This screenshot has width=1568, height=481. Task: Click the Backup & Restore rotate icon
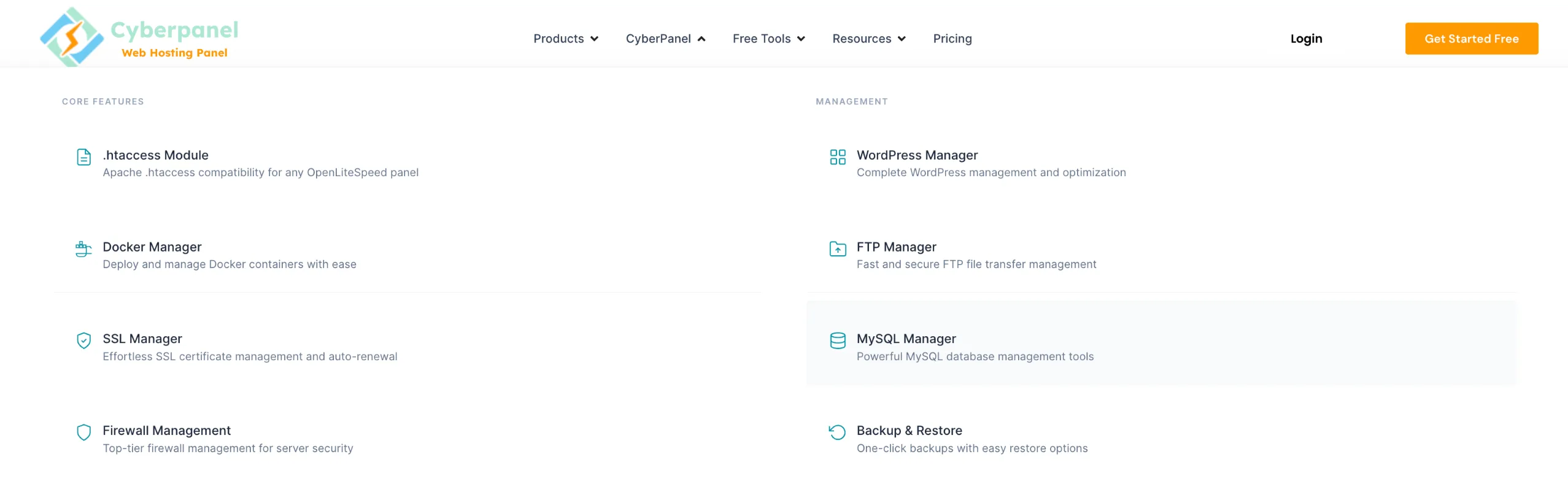tap(838, 433)
